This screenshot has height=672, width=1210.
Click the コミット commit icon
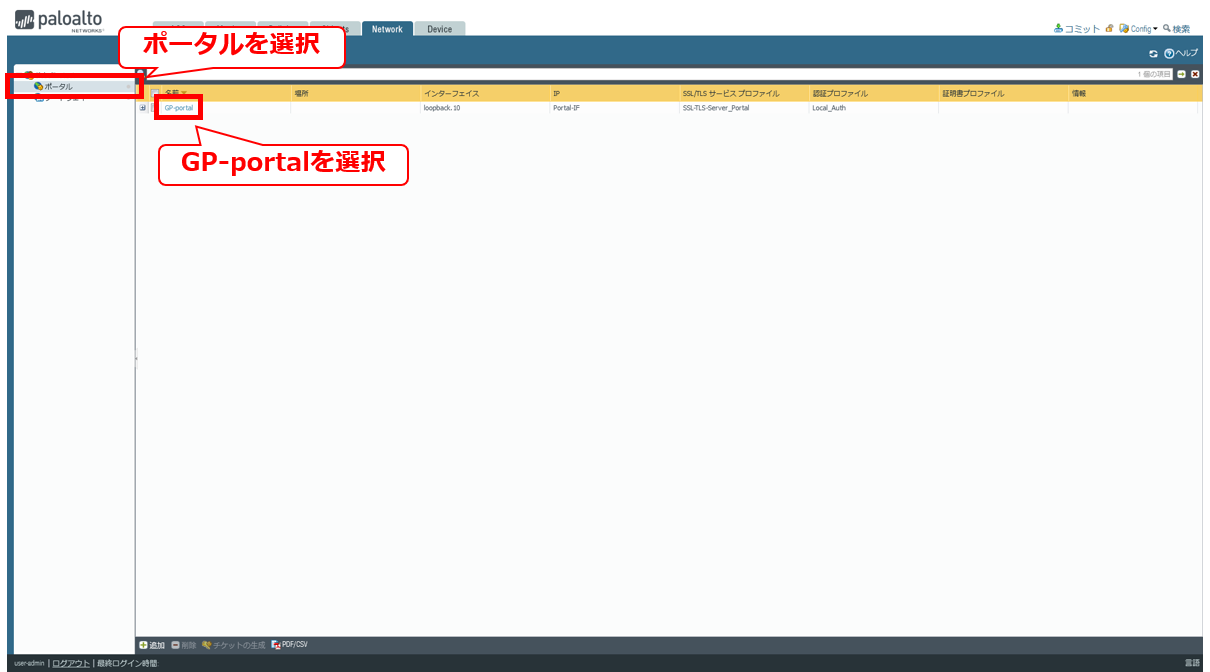tap(1058, 28)
